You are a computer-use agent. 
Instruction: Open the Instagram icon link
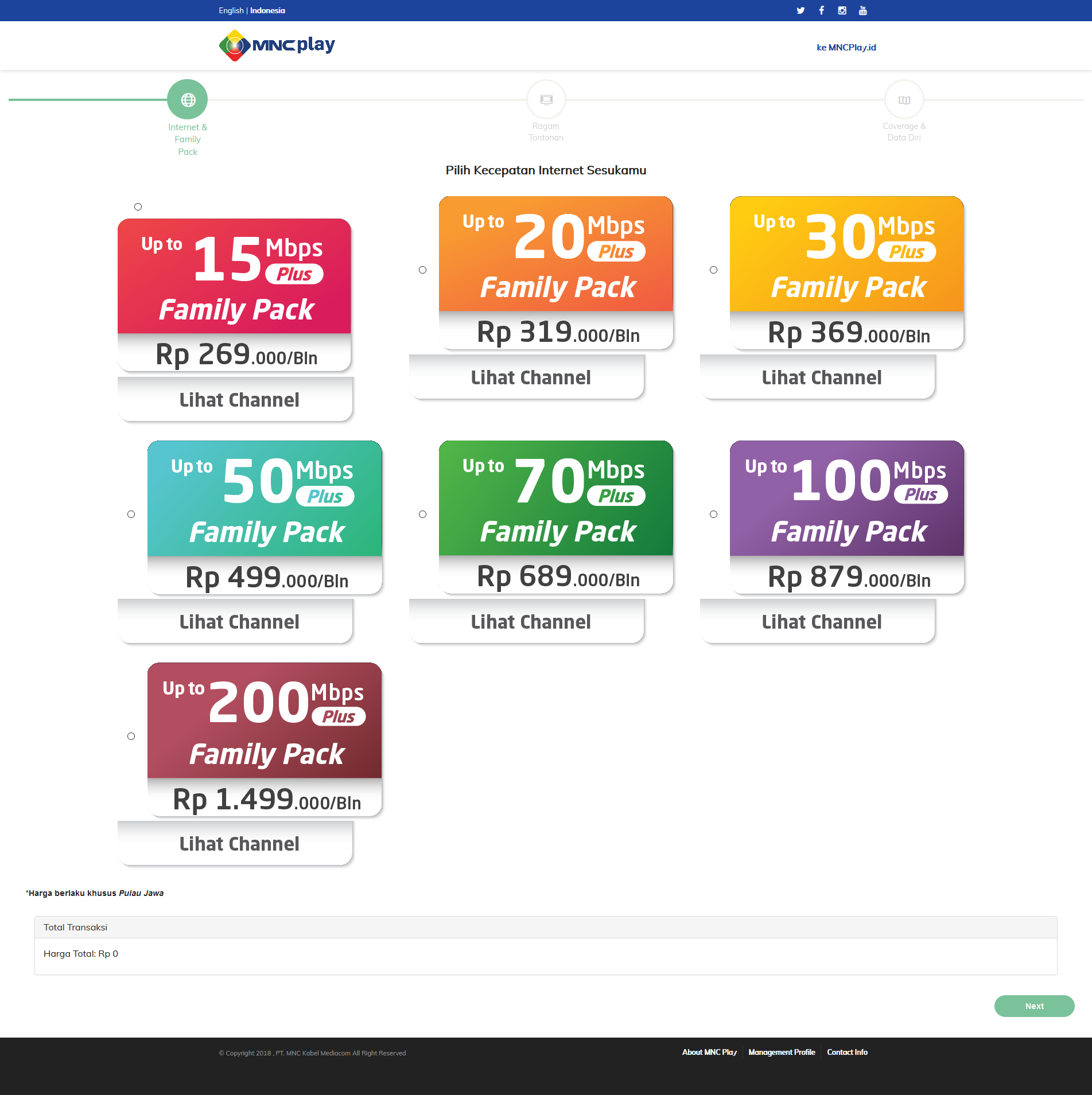(842, 10)
